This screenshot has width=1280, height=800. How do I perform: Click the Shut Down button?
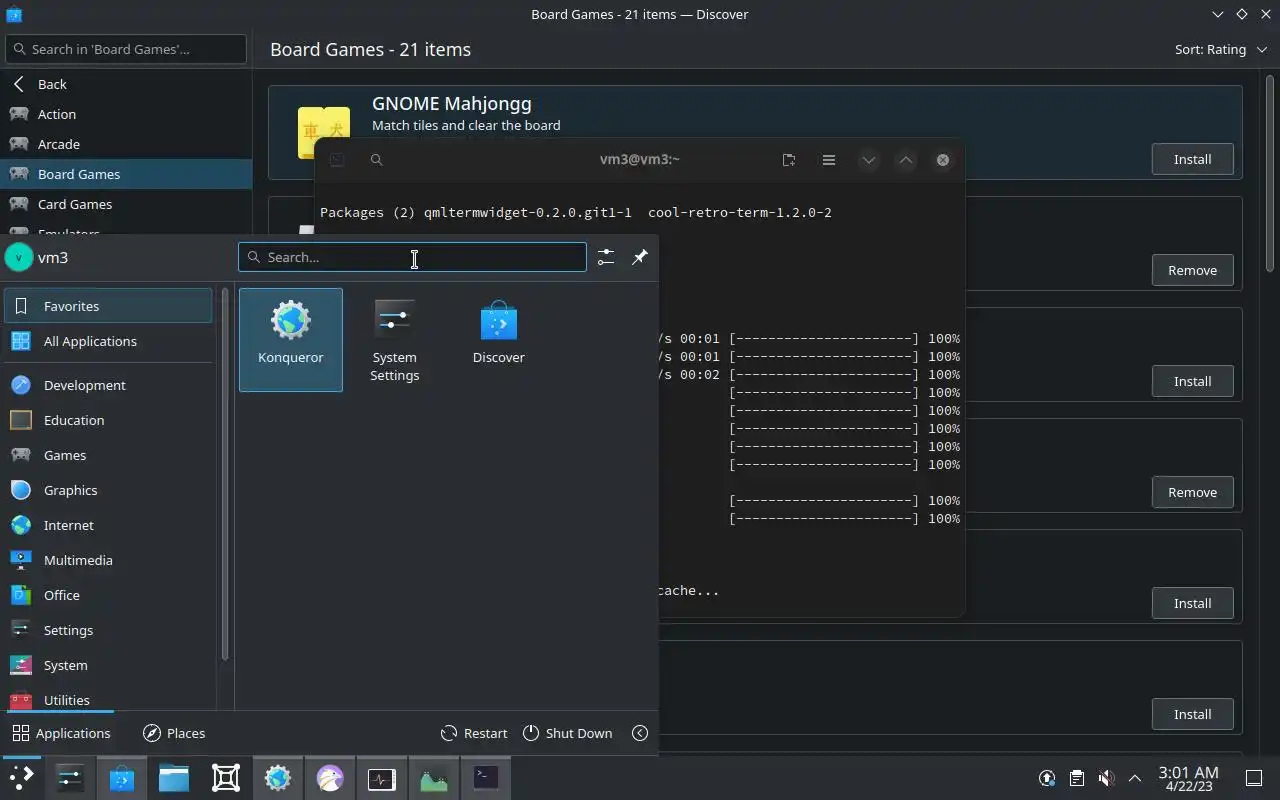coord(567,733)
